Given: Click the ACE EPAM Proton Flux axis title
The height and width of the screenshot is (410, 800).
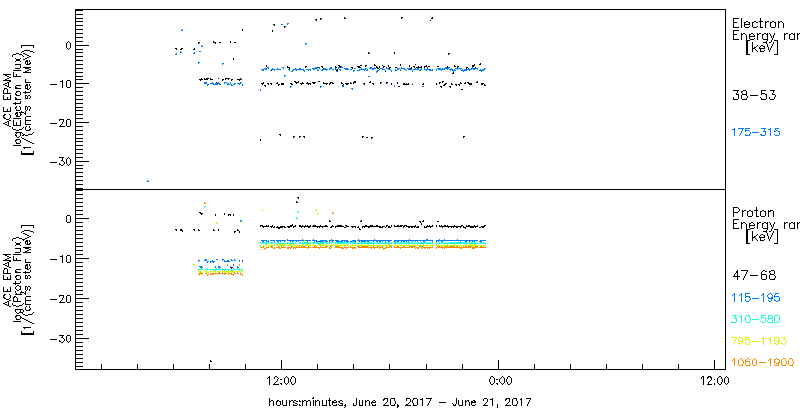Looking at the screenshot, I should [20, 278].
